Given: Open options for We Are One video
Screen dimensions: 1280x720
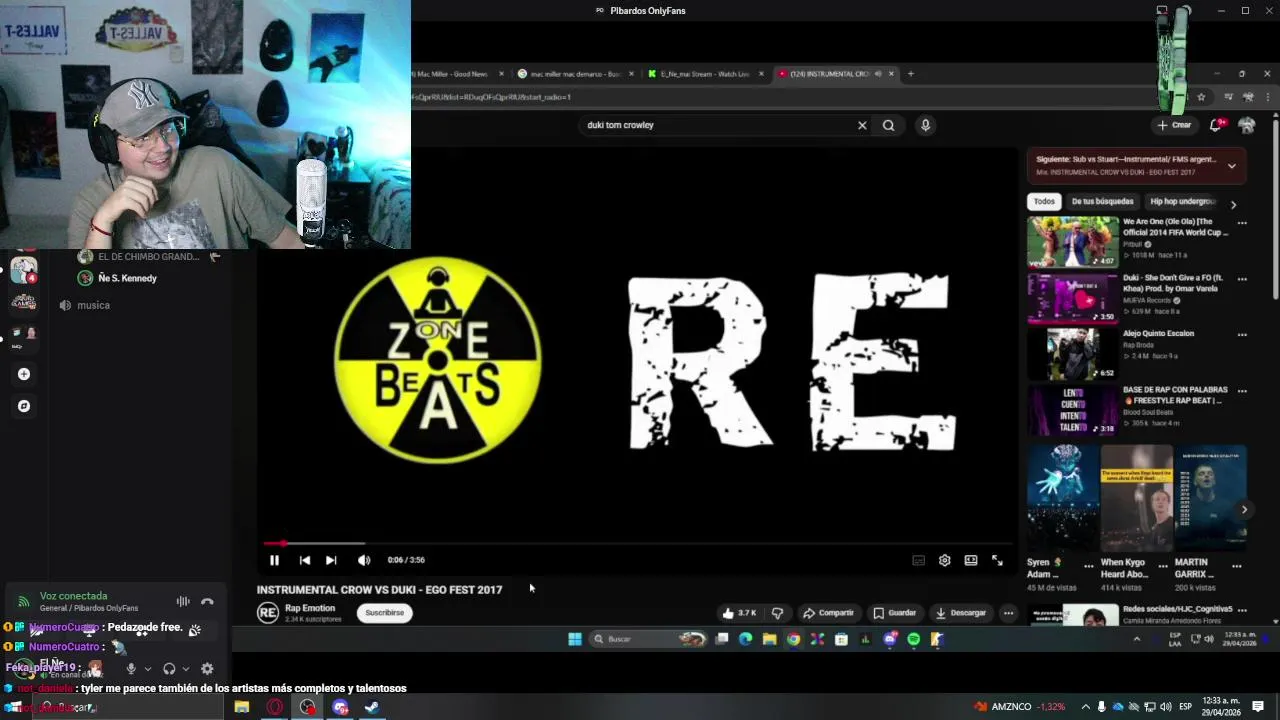Looking at the screenshot, I should 1242,223.
